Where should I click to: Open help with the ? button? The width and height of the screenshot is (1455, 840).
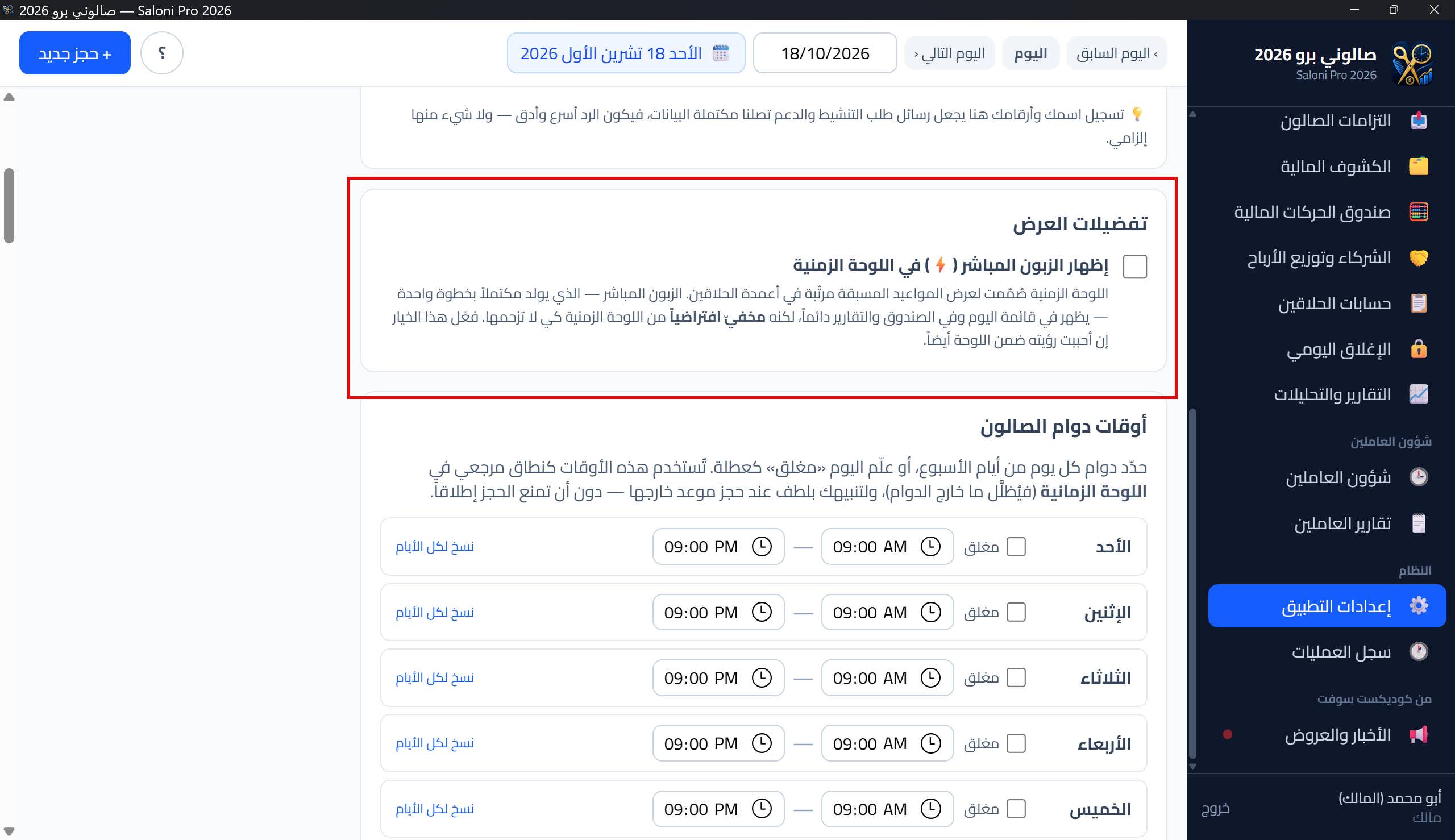[162, 53]
